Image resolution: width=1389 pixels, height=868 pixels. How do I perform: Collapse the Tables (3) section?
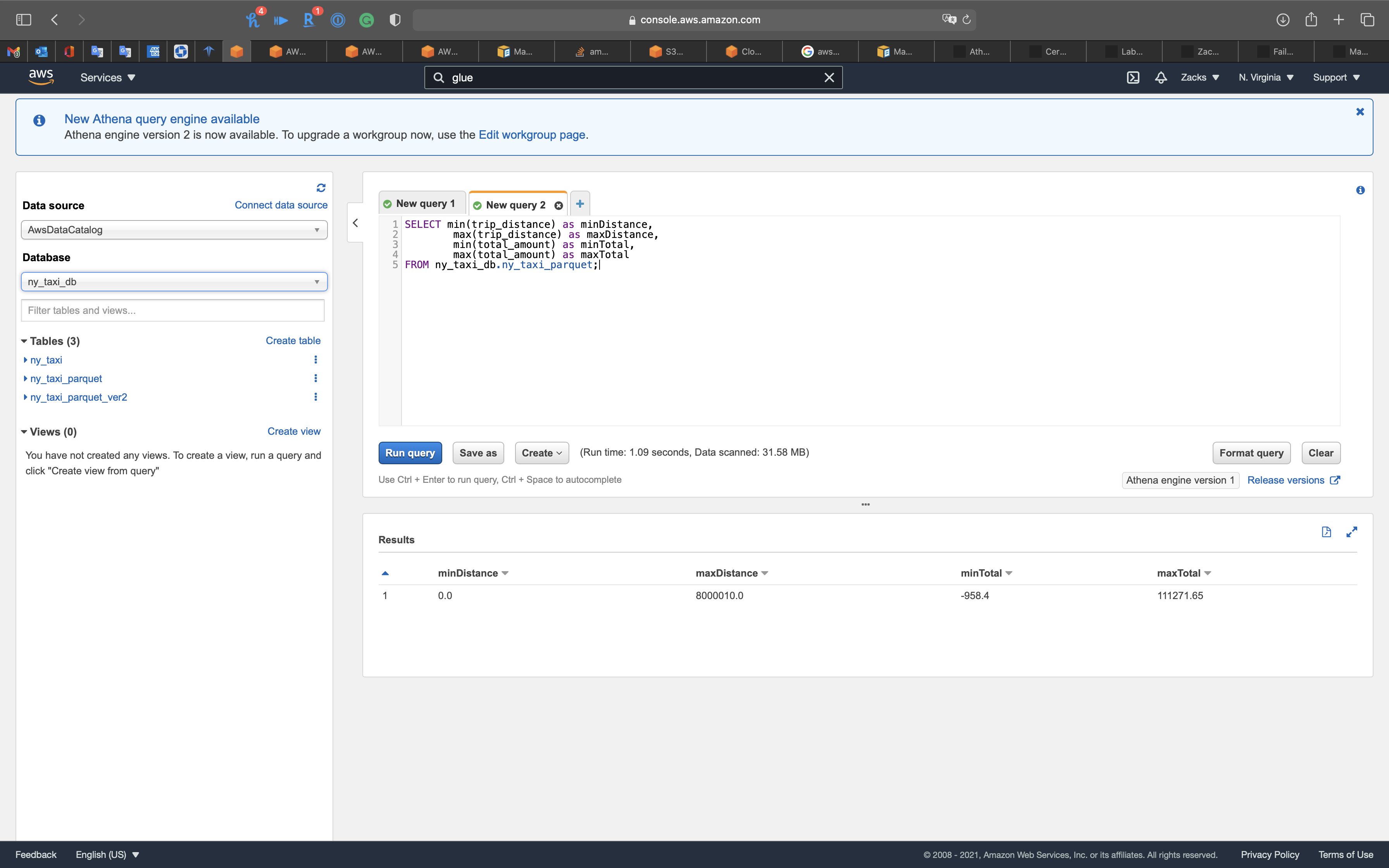(x=24, y=341)
